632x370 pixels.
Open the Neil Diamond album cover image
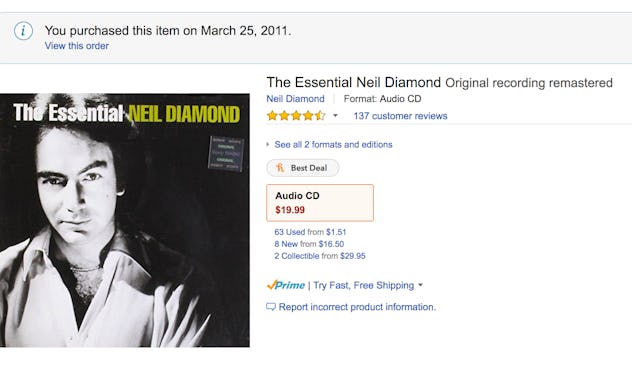coord(125,220)
